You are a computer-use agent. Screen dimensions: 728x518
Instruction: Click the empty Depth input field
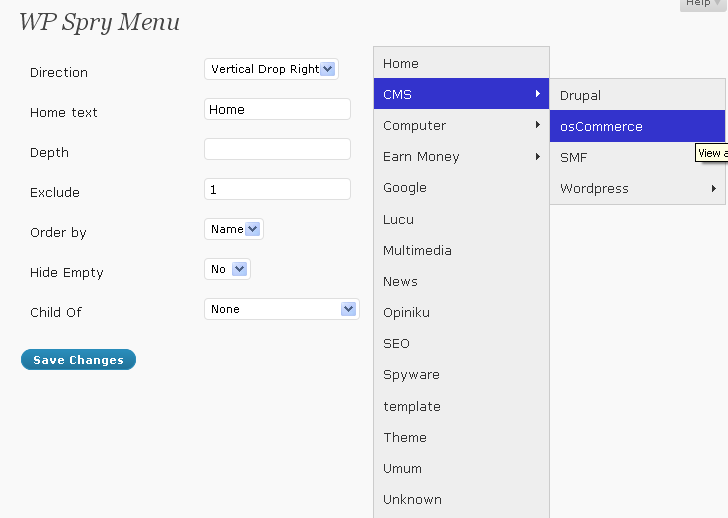pyautogui.click(x=277, y=149)
